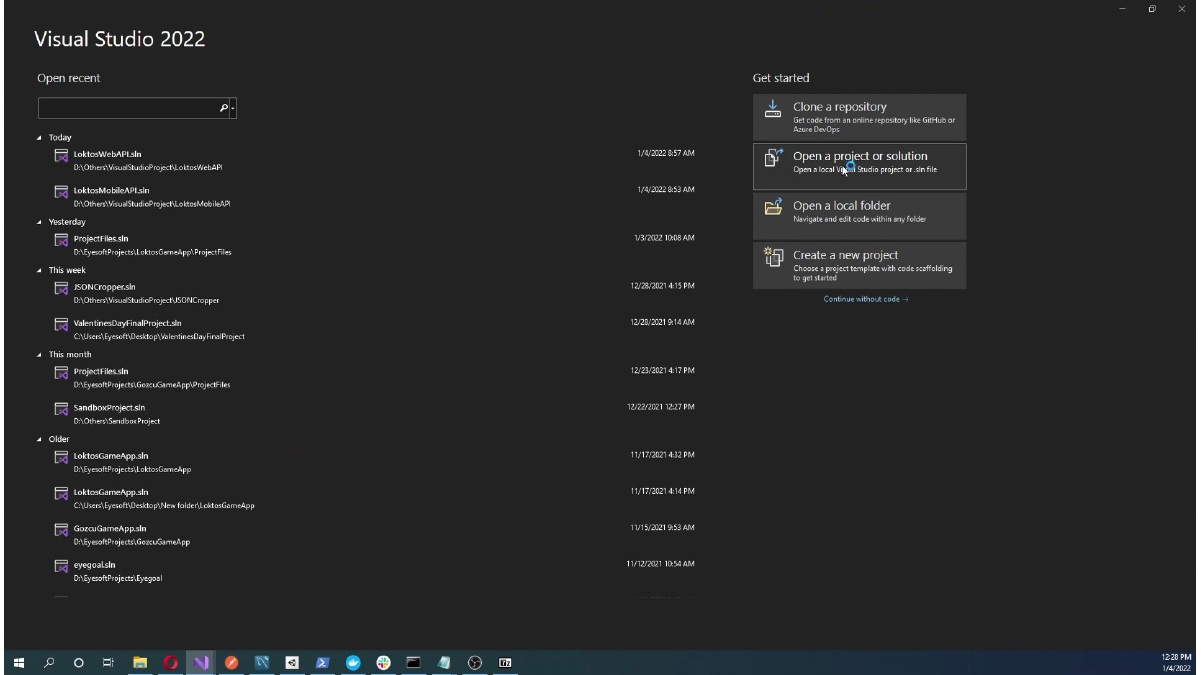The image size is (1201, 675).
Task: Start Create a new project
Action: (859, 265)
